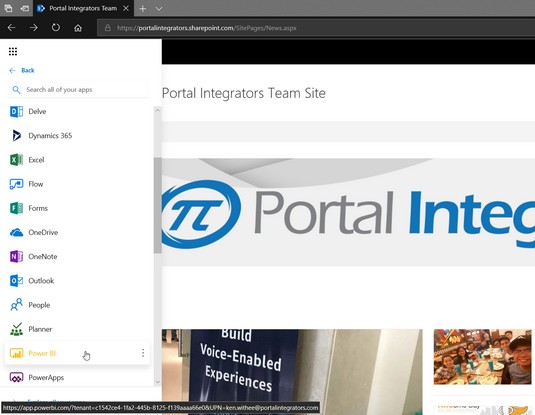
Task: Open OneNote from the app list
Action: coord(77,257)
